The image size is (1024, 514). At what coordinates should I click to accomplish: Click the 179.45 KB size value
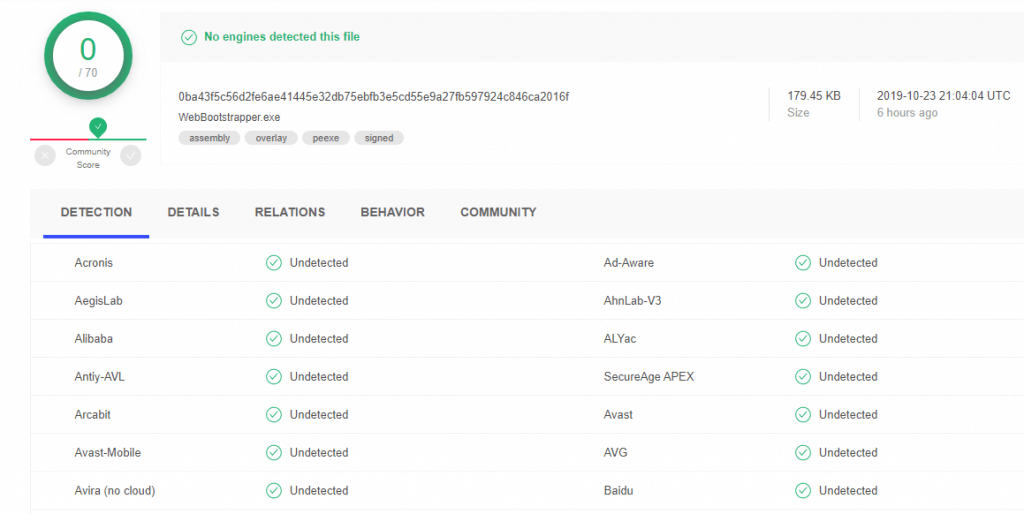click(814, 96)
